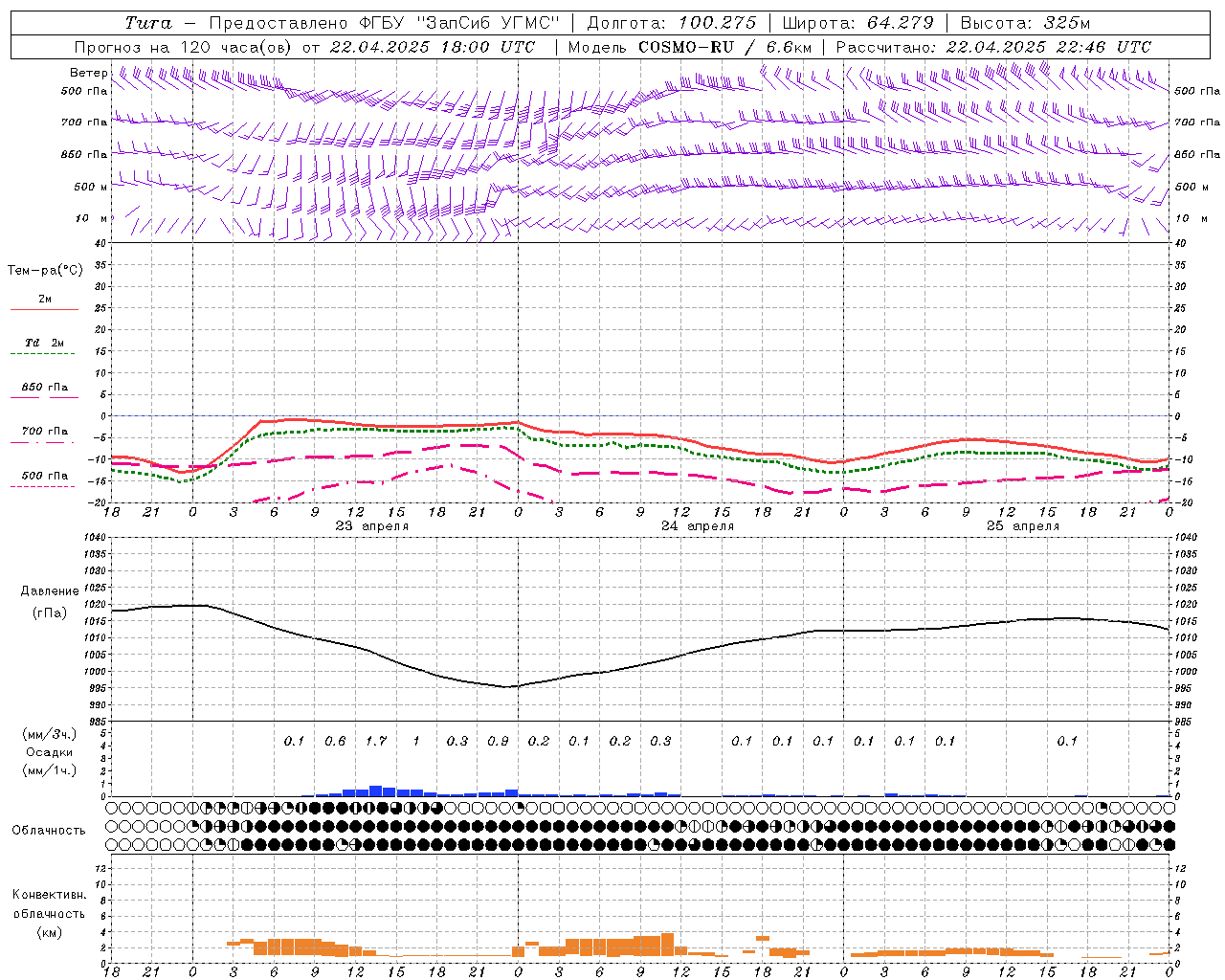Click the station name Tura in header
This screenshot has width=1225, height=980.
pos(147,23)
